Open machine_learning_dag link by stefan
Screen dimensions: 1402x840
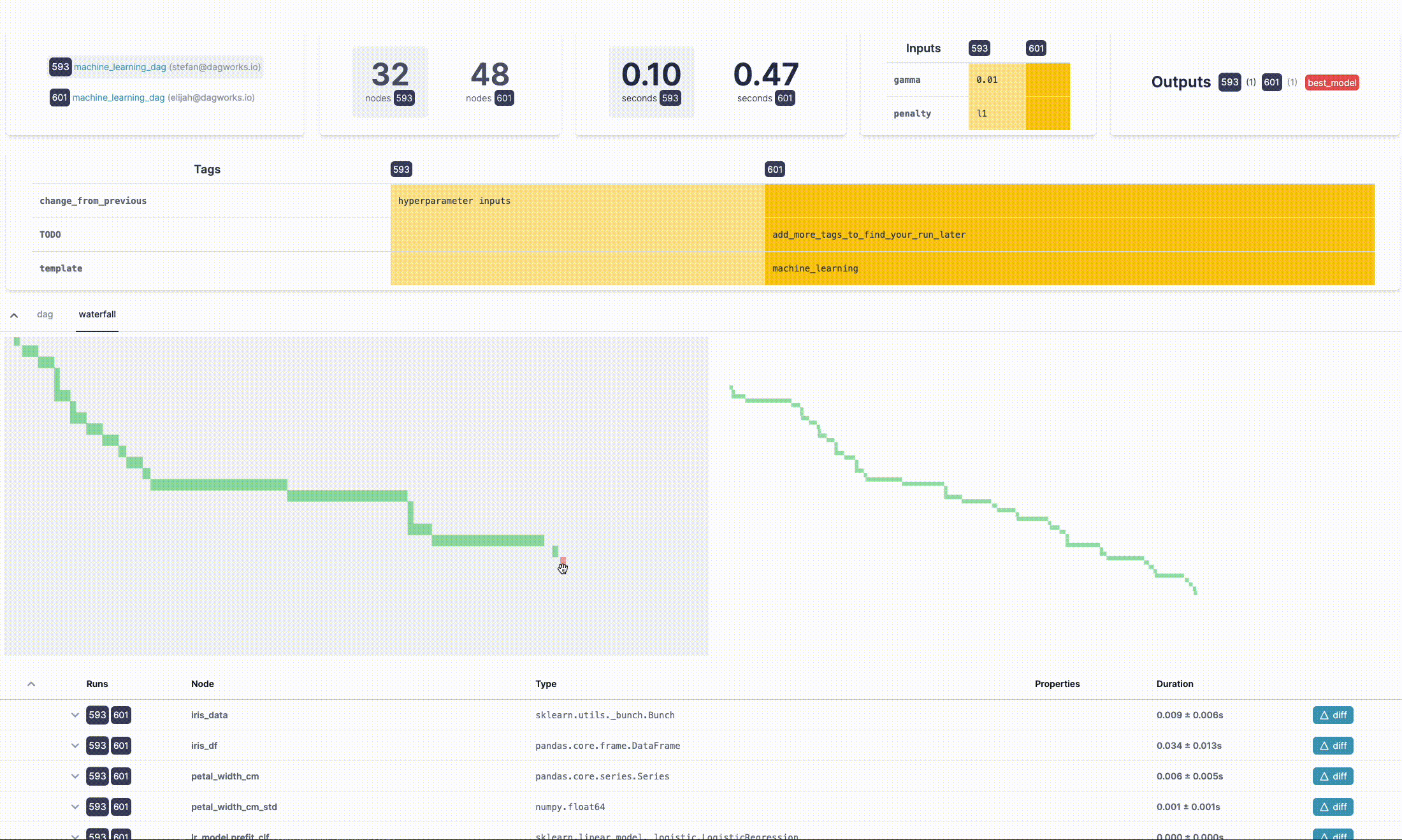(x=120, y=67)
